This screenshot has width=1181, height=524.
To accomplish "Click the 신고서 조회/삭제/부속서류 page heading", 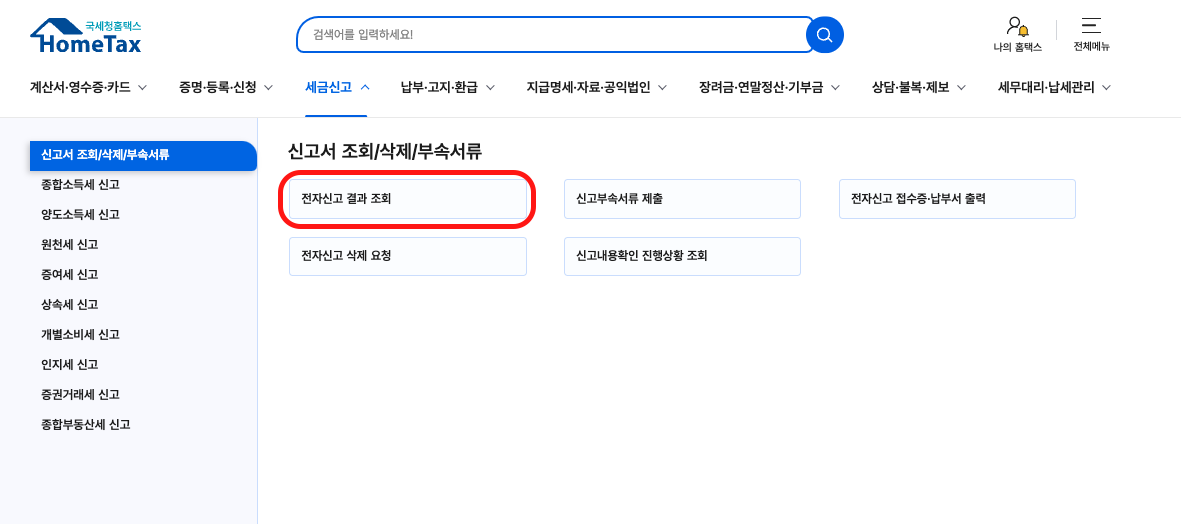I will pyautogui.click(x=384, y=151).
